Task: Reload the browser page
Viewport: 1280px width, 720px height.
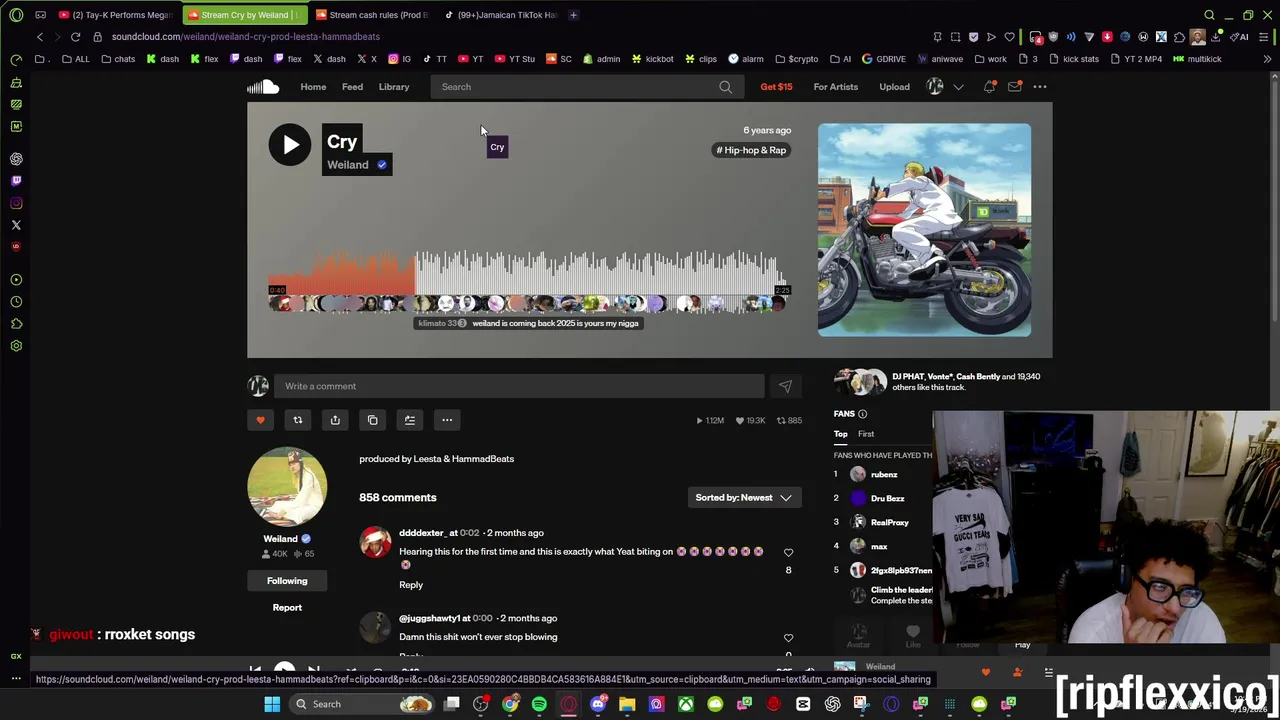Action: click(x=75, y=37)
